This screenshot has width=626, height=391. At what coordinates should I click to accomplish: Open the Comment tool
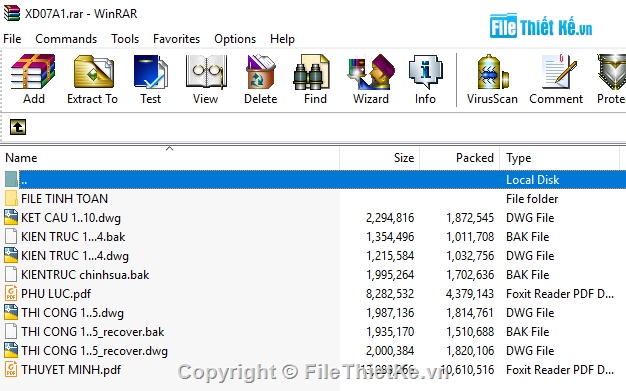coord(556,79)
